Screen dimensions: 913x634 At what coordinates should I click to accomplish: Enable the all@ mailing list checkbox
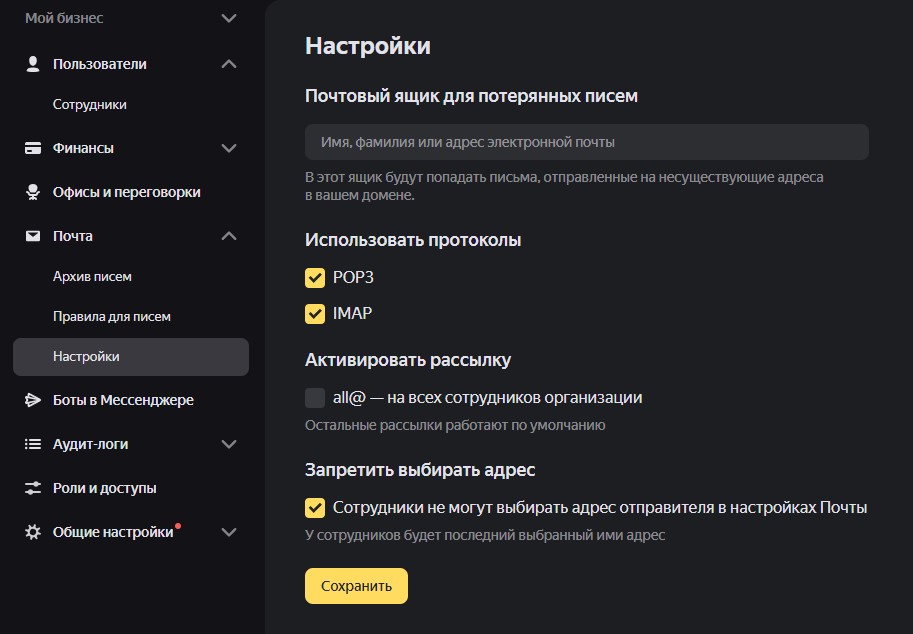pos(315,398)
